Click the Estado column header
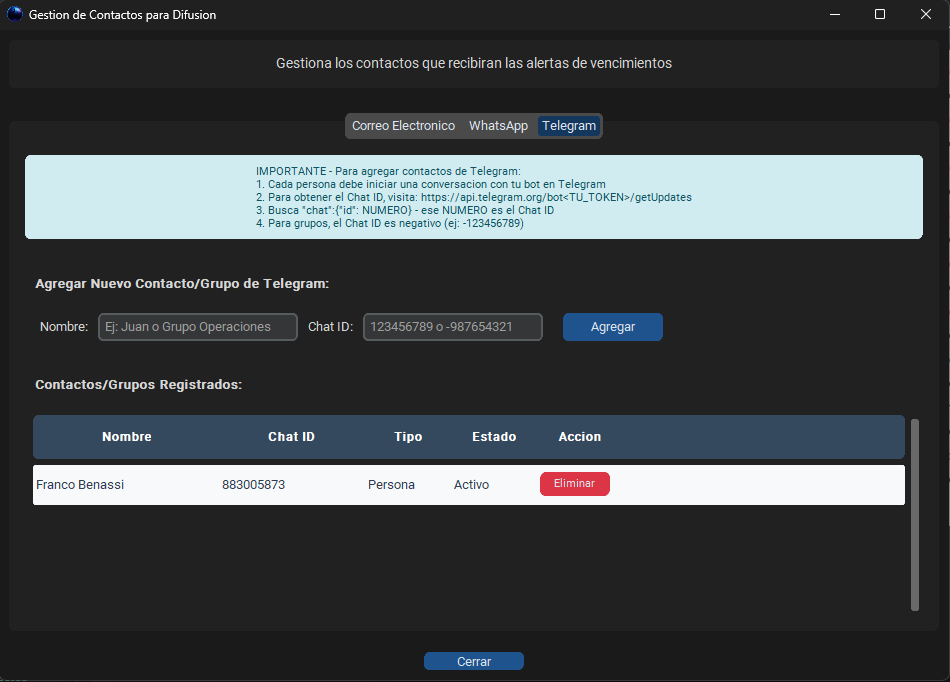Screen dimensions: 950x682 coord(494,437)
